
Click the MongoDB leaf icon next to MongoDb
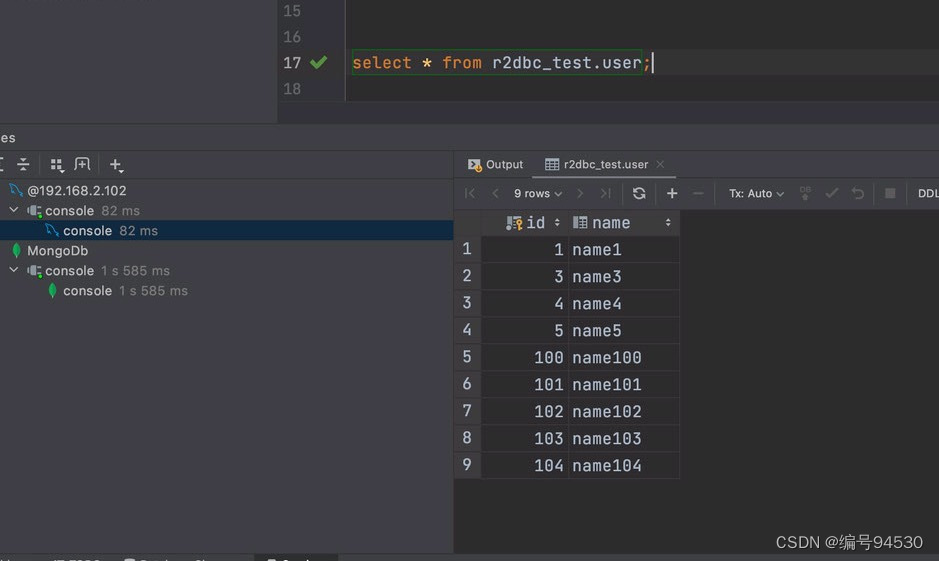(16, 250)
